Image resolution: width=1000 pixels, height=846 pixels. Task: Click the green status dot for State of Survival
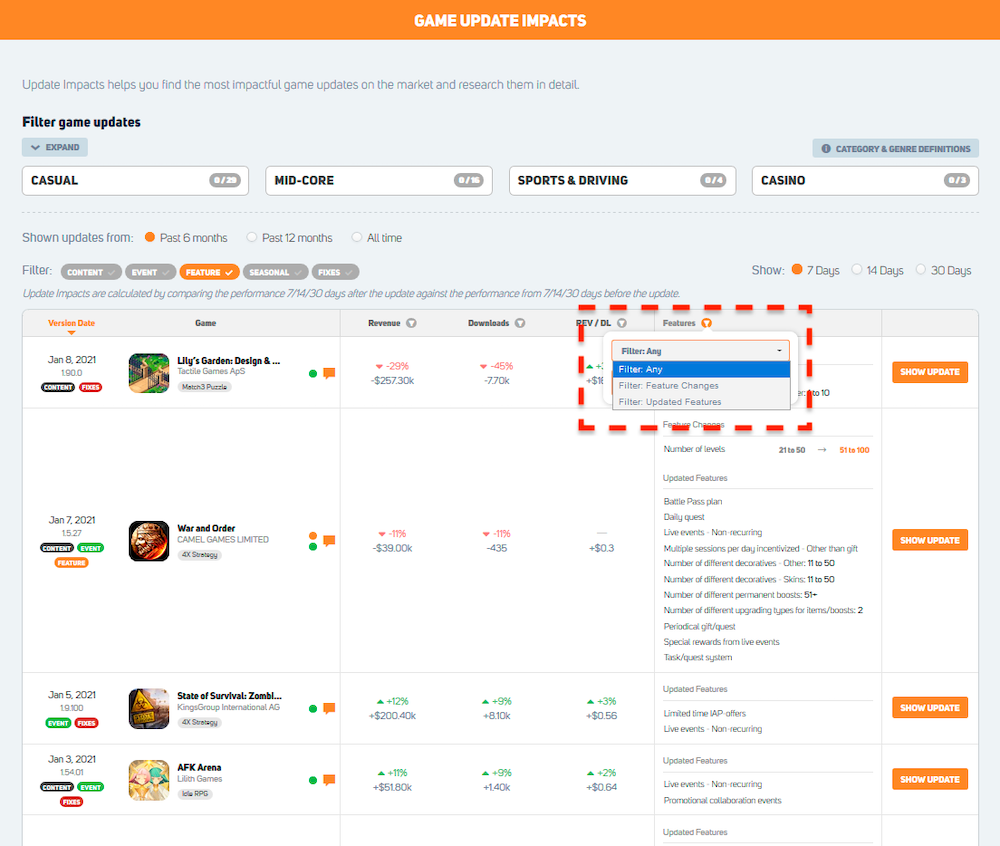click(x=313, y=708)
